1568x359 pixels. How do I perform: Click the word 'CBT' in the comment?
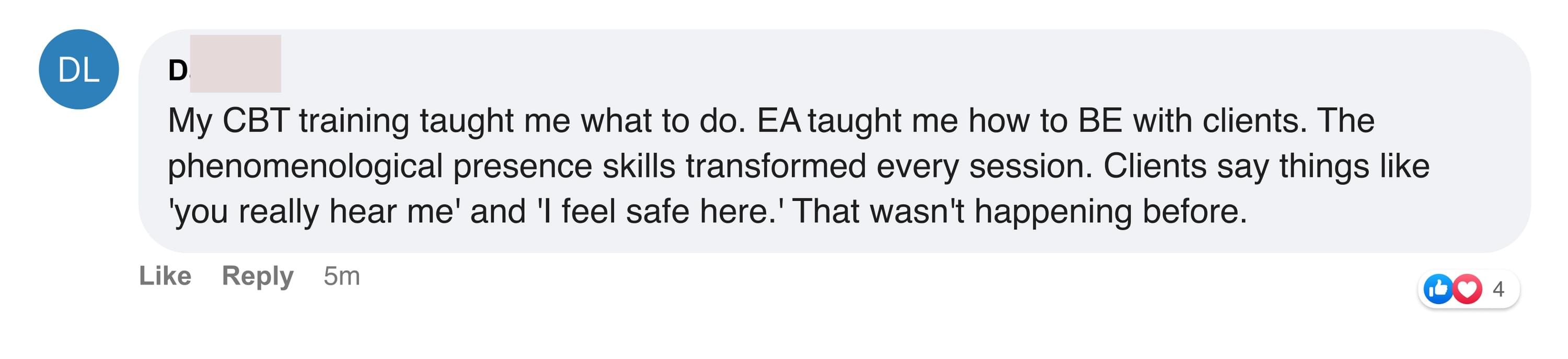[256, 121]
